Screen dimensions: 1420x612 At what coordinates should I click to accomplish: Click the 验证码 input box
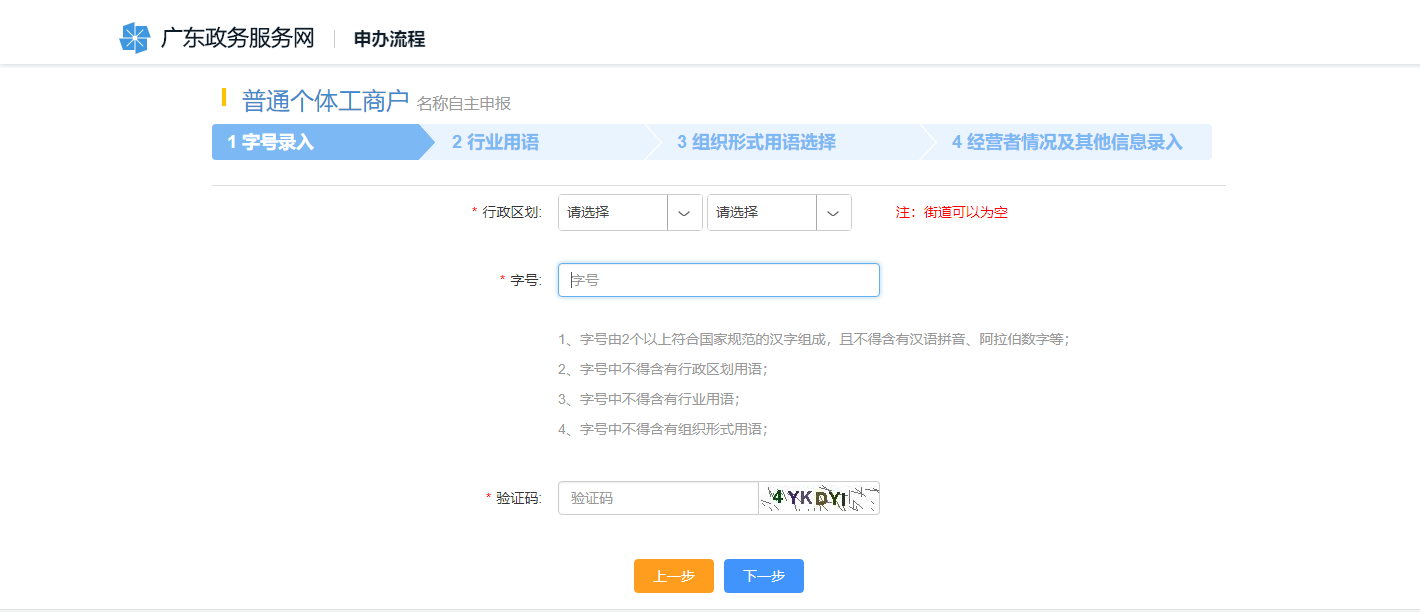point(657,497)
